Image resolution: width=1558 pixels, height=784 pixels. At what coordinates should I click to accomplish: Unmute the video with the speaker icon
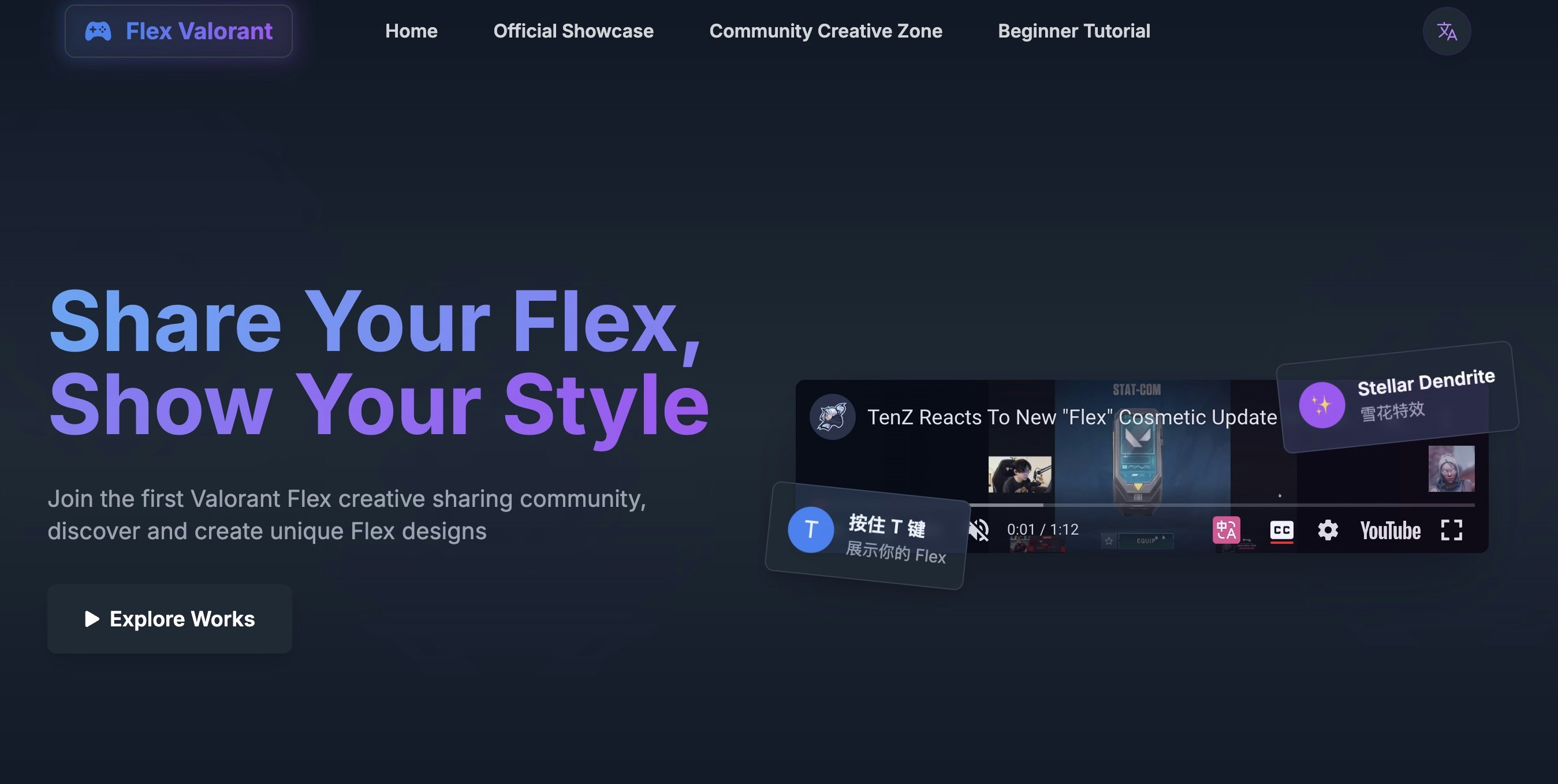pos(979,530)
